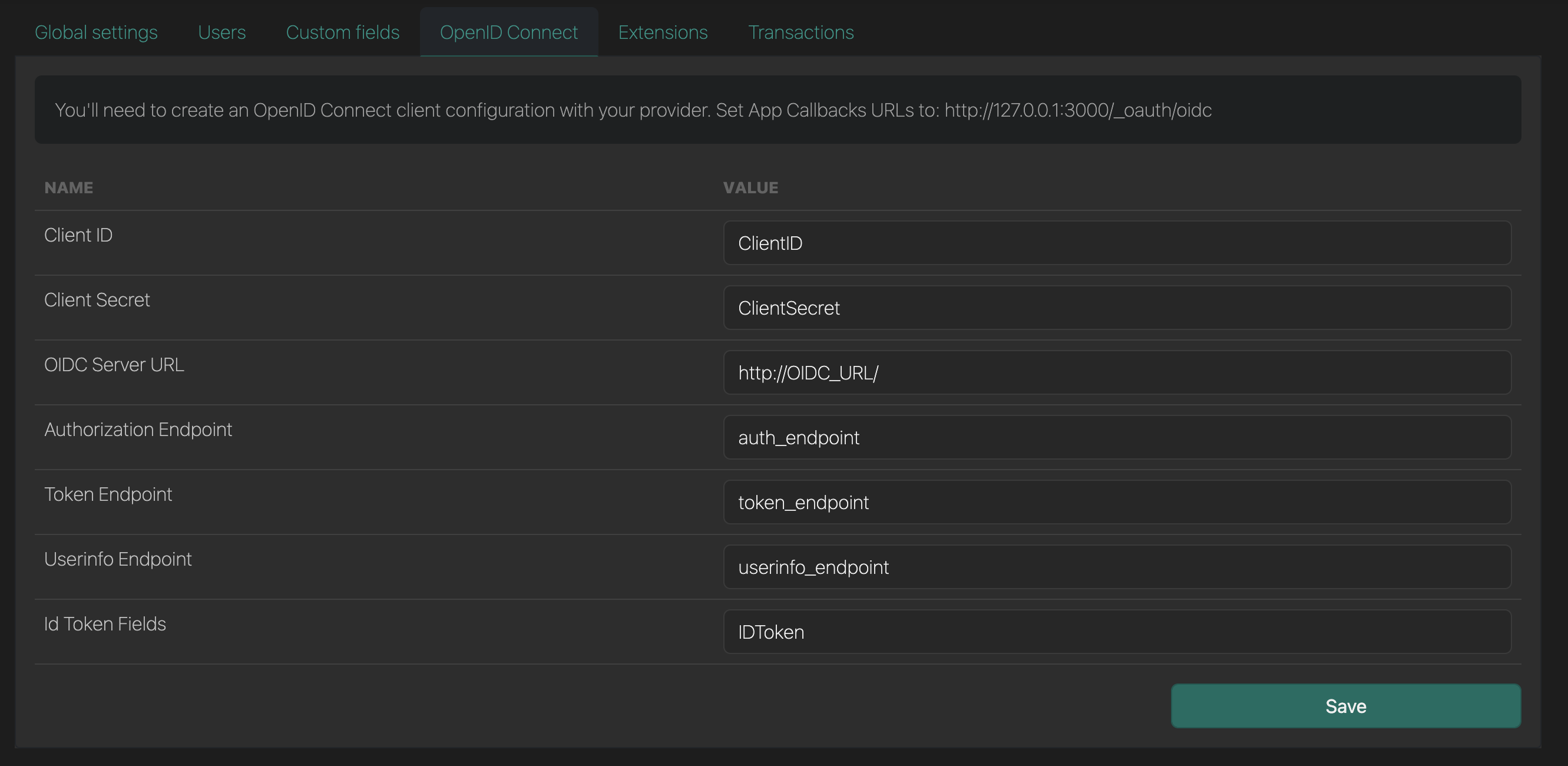
Task: Click the VALUE column header
Action: tap(750, 187)
